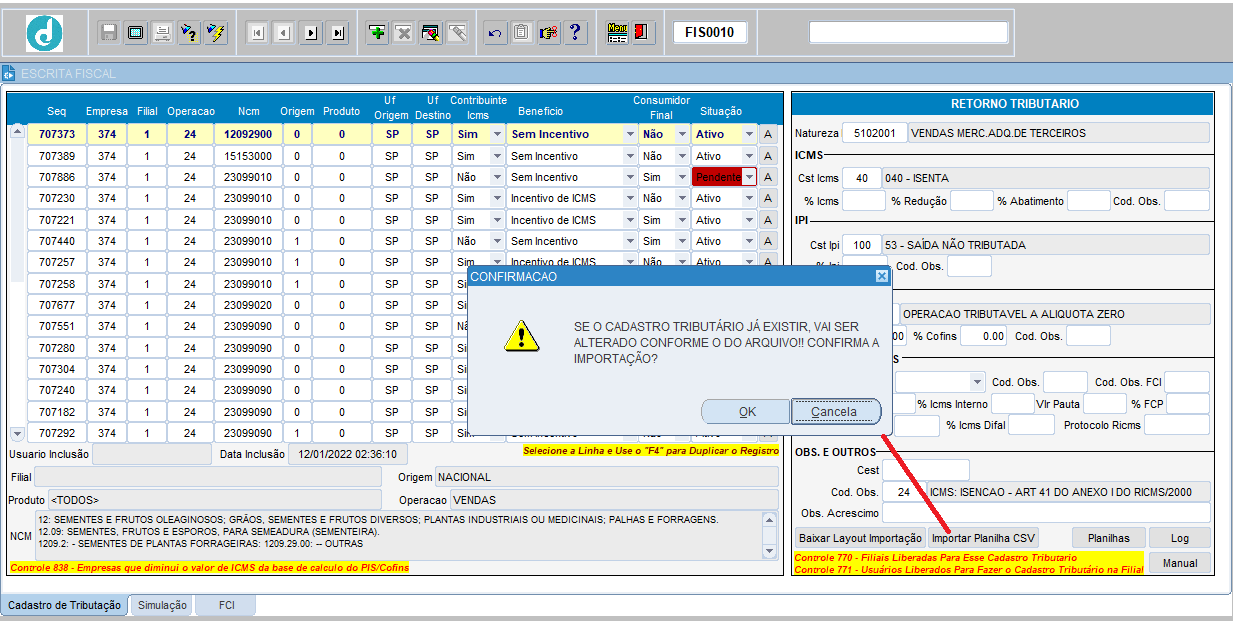Click the Undo arrow toolbar icon
The width and height of the screenshot is (1233, 621).
495,33
